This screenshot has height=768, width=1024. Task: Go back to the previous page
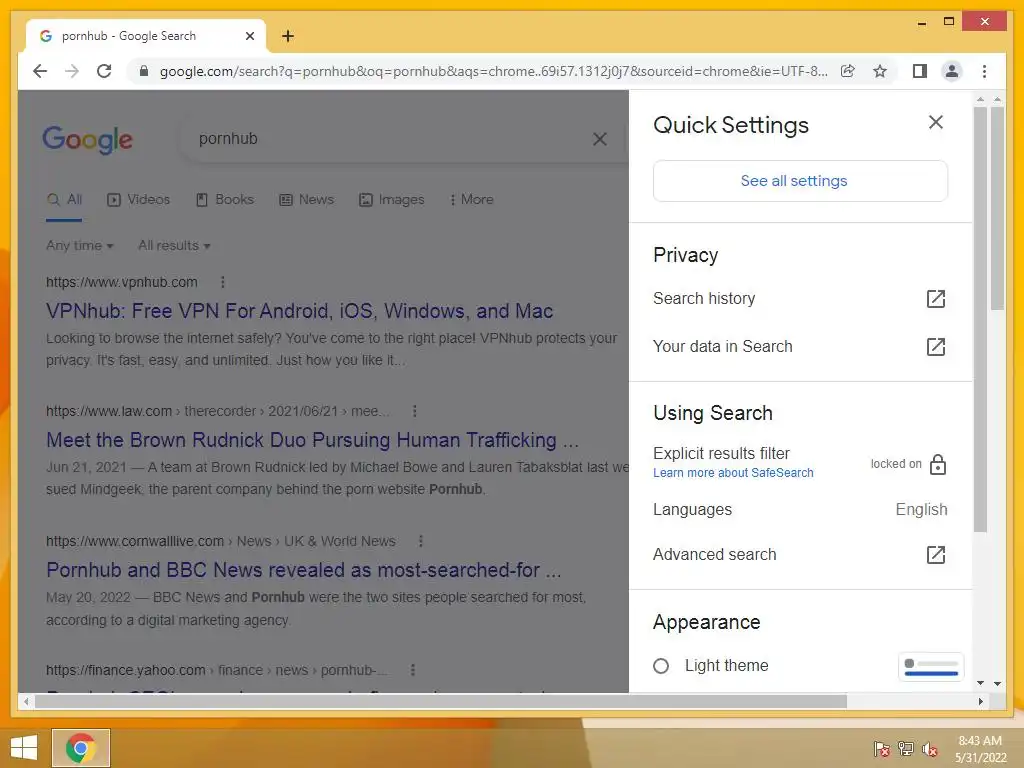click(40, 71)
